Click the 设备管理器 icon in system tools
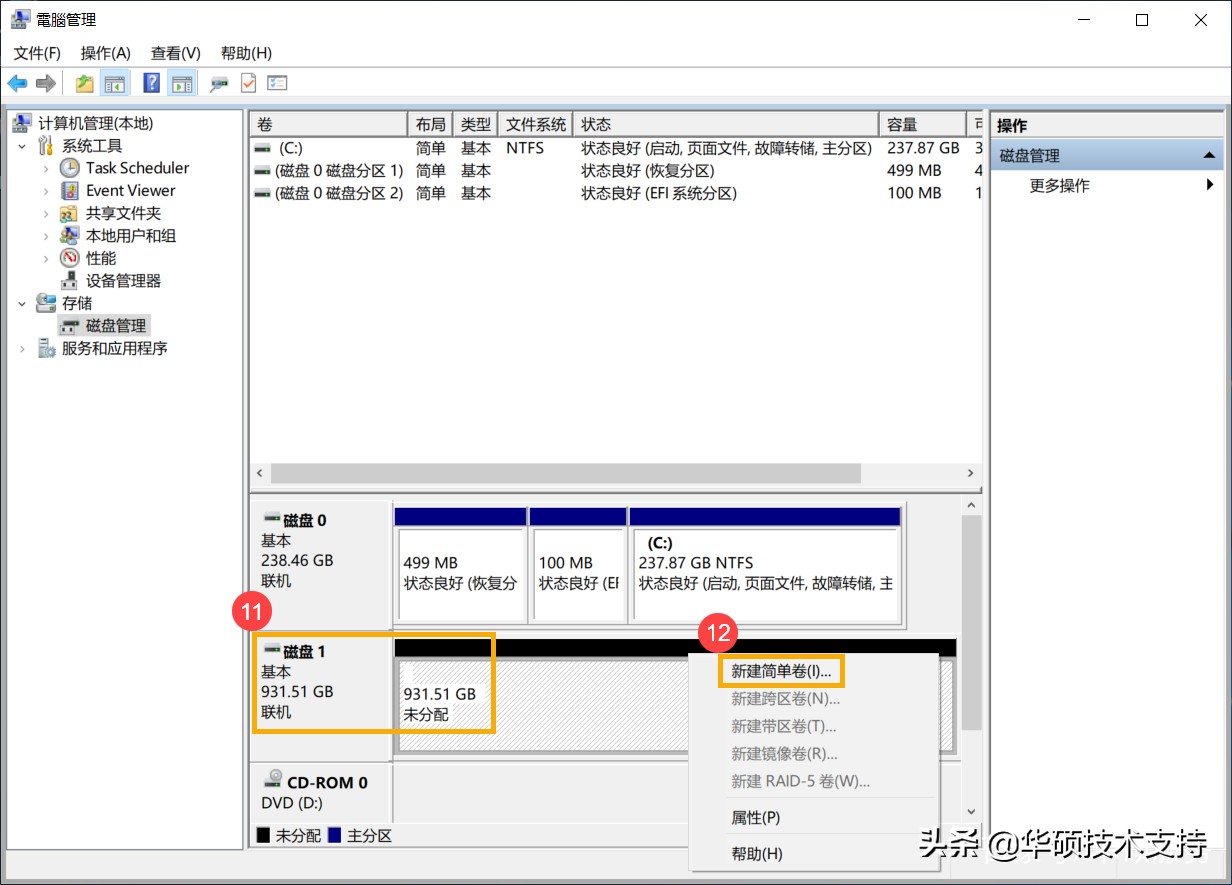 click(68, 280)
